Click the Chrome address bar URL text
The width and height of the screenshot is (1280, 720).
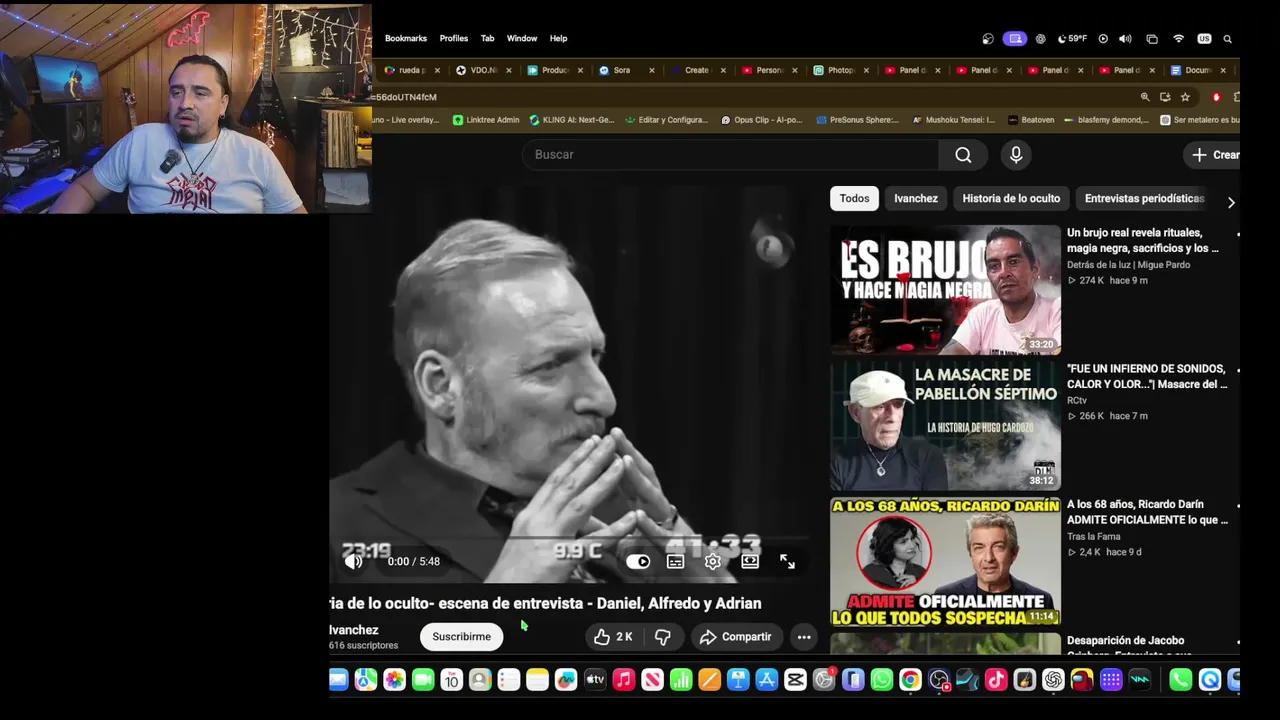405,97
